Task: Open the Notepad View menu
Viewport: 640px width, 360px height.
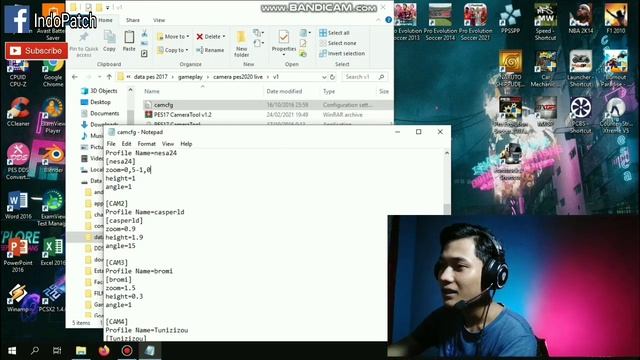Action: tap(168, 144)
